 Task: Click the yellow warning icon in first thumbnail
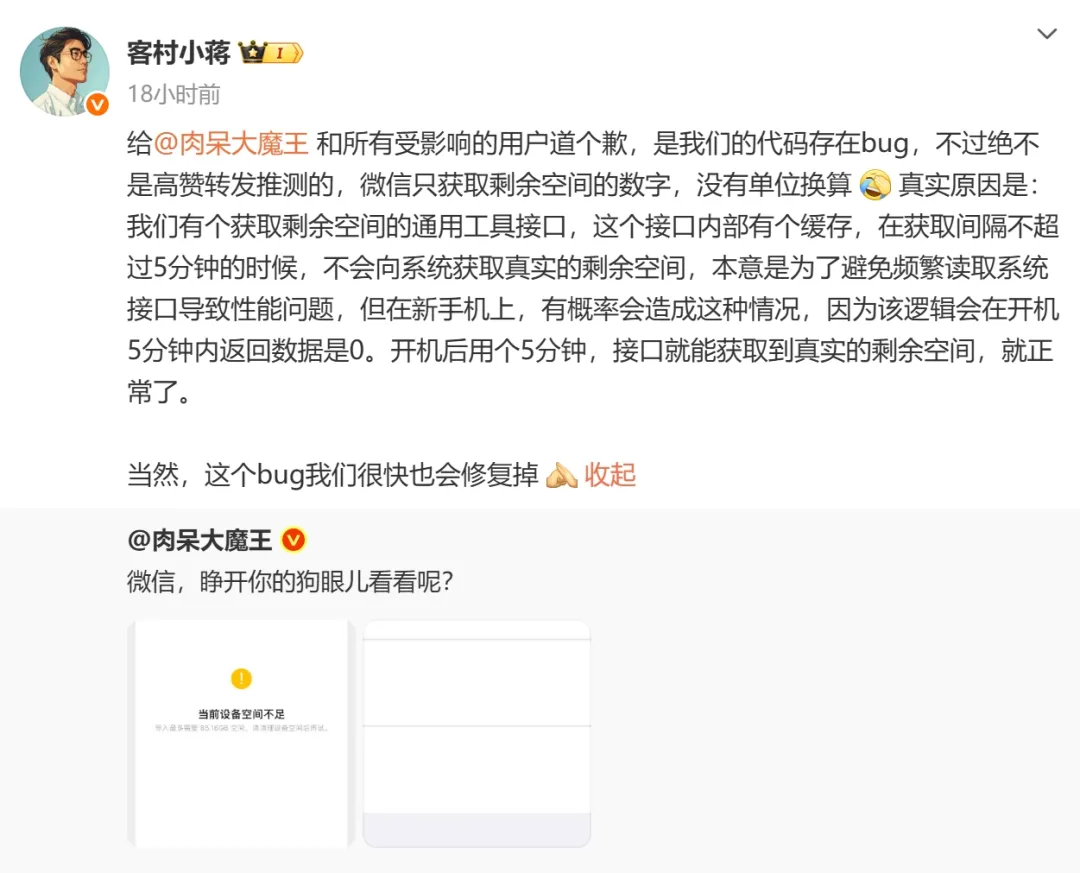241,679
